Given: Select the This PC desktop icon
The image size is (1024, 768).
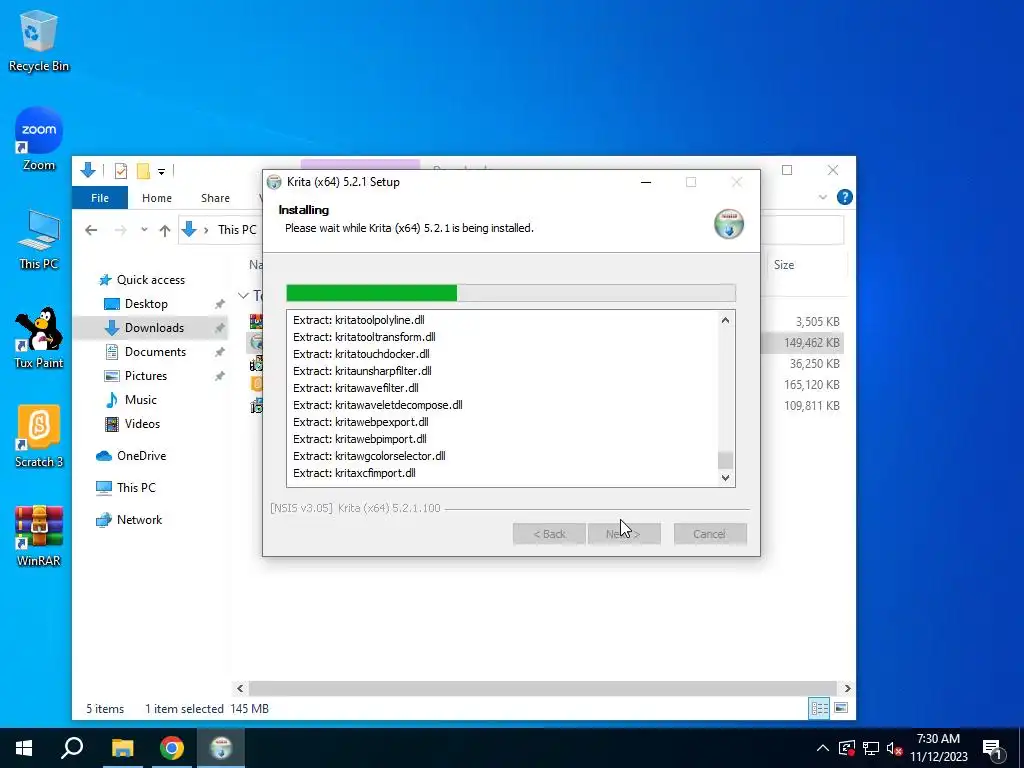Looking at the screenshot, I should pyautogui.click(x=39, y=239).
